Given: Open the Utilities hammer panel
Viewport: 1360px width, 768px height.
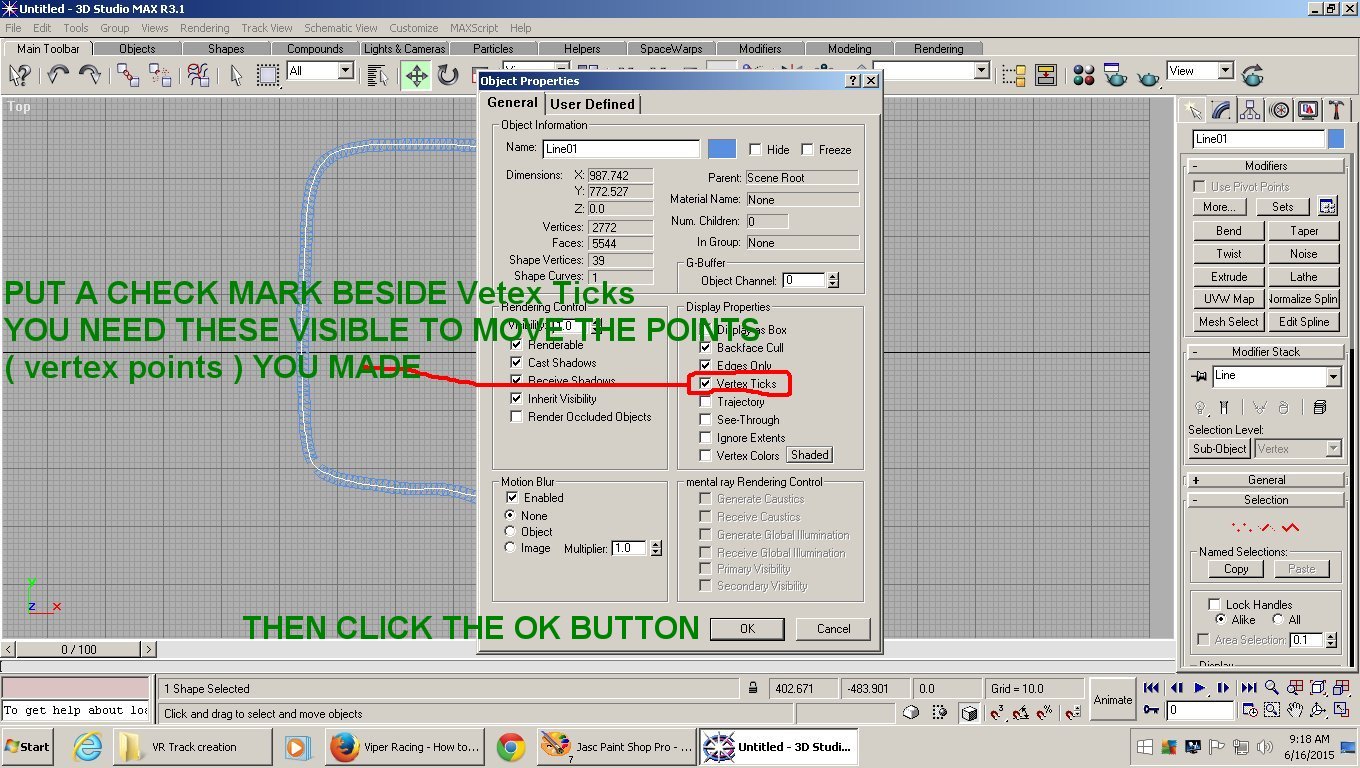Looking at the screenshot, I should (1336, 110).
